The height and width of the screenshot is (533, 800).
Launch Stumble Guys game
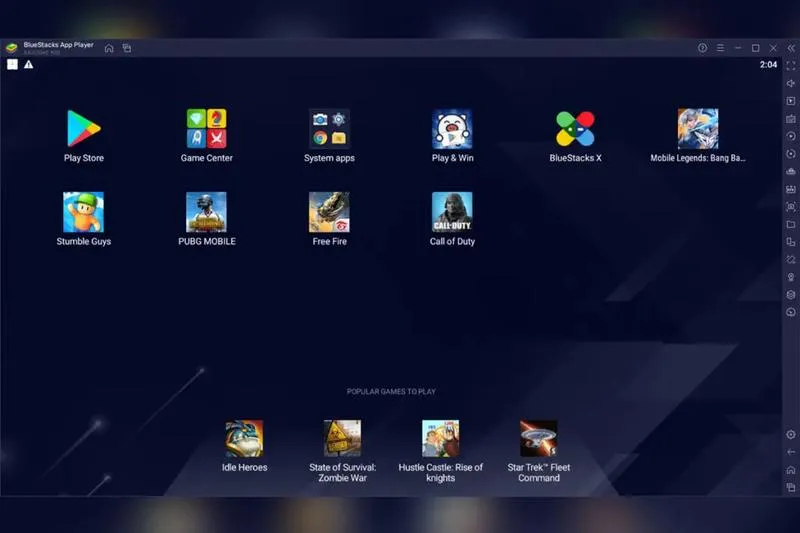click(84, 212)
